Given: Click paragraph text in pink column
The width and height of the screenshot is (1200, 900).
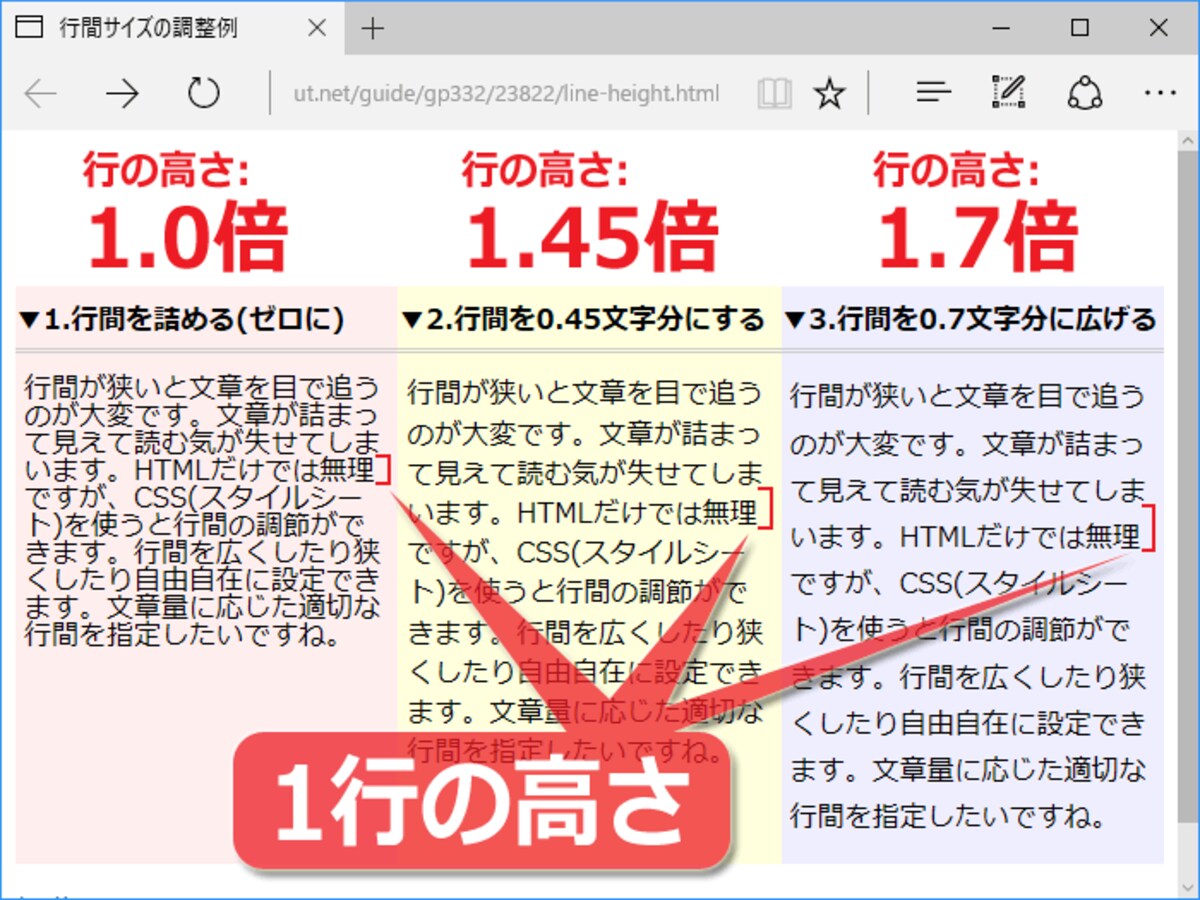Looking at the screenshot, I should pyautogui.click(x=204, y=510).
